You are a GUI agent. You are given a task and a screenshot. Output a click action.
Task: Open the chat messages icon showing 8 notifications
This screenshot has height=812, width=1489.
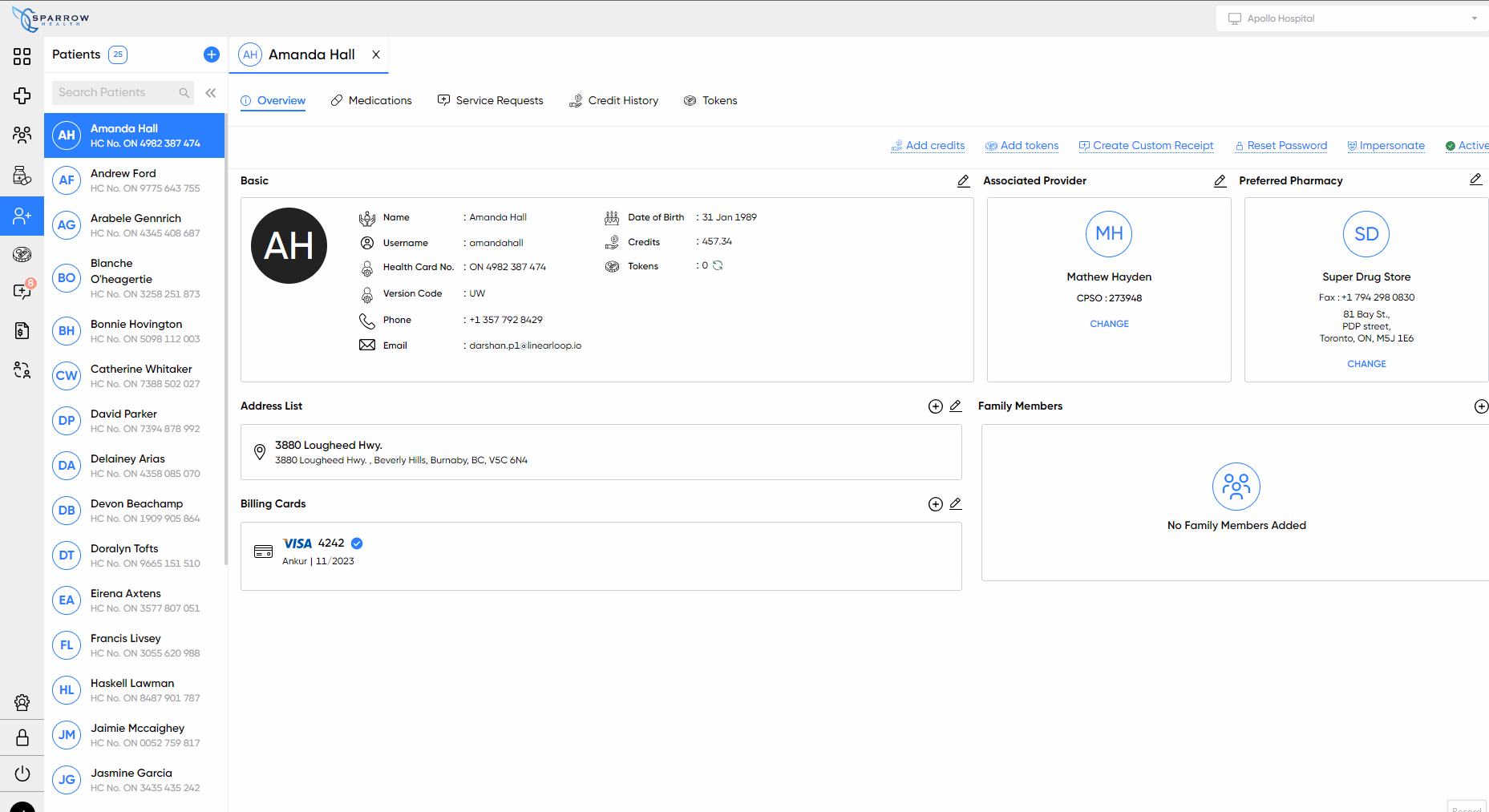(22, 290)
